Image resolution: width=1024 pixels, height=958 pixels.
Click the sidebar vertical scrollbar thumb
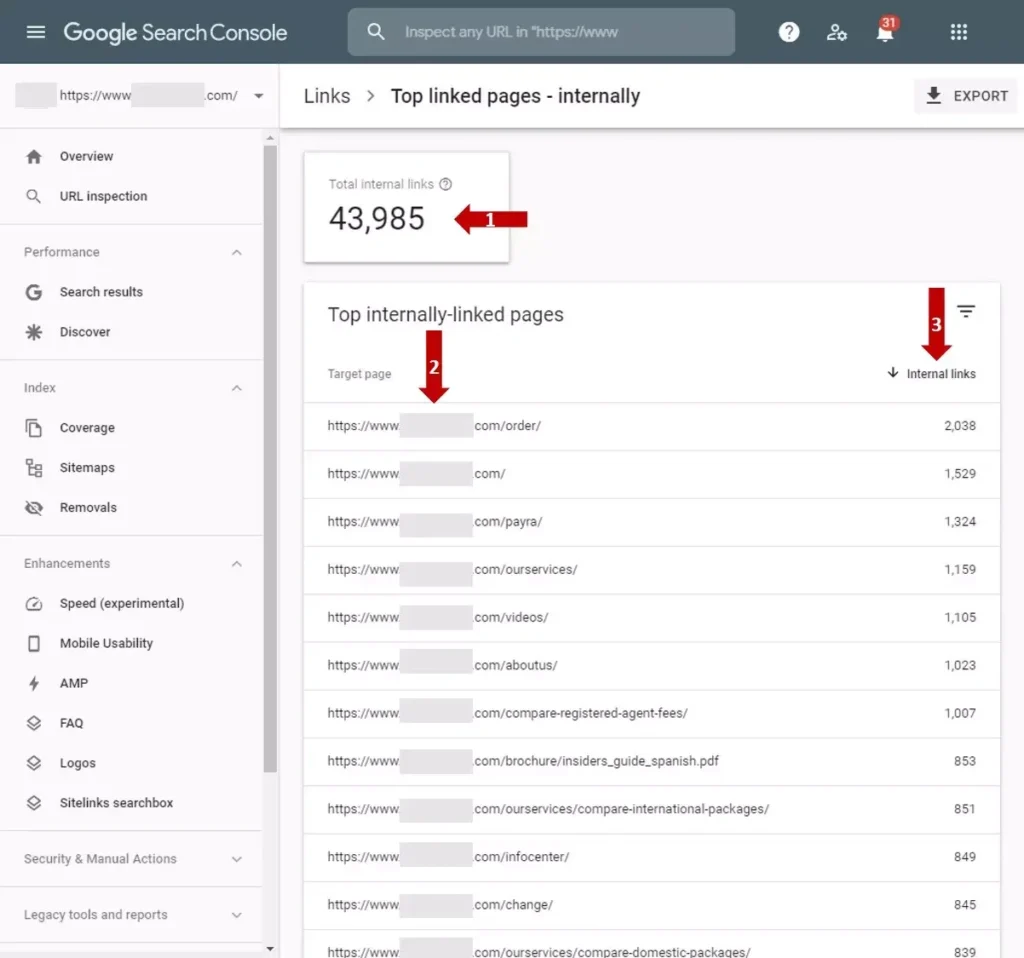[270, 459]
